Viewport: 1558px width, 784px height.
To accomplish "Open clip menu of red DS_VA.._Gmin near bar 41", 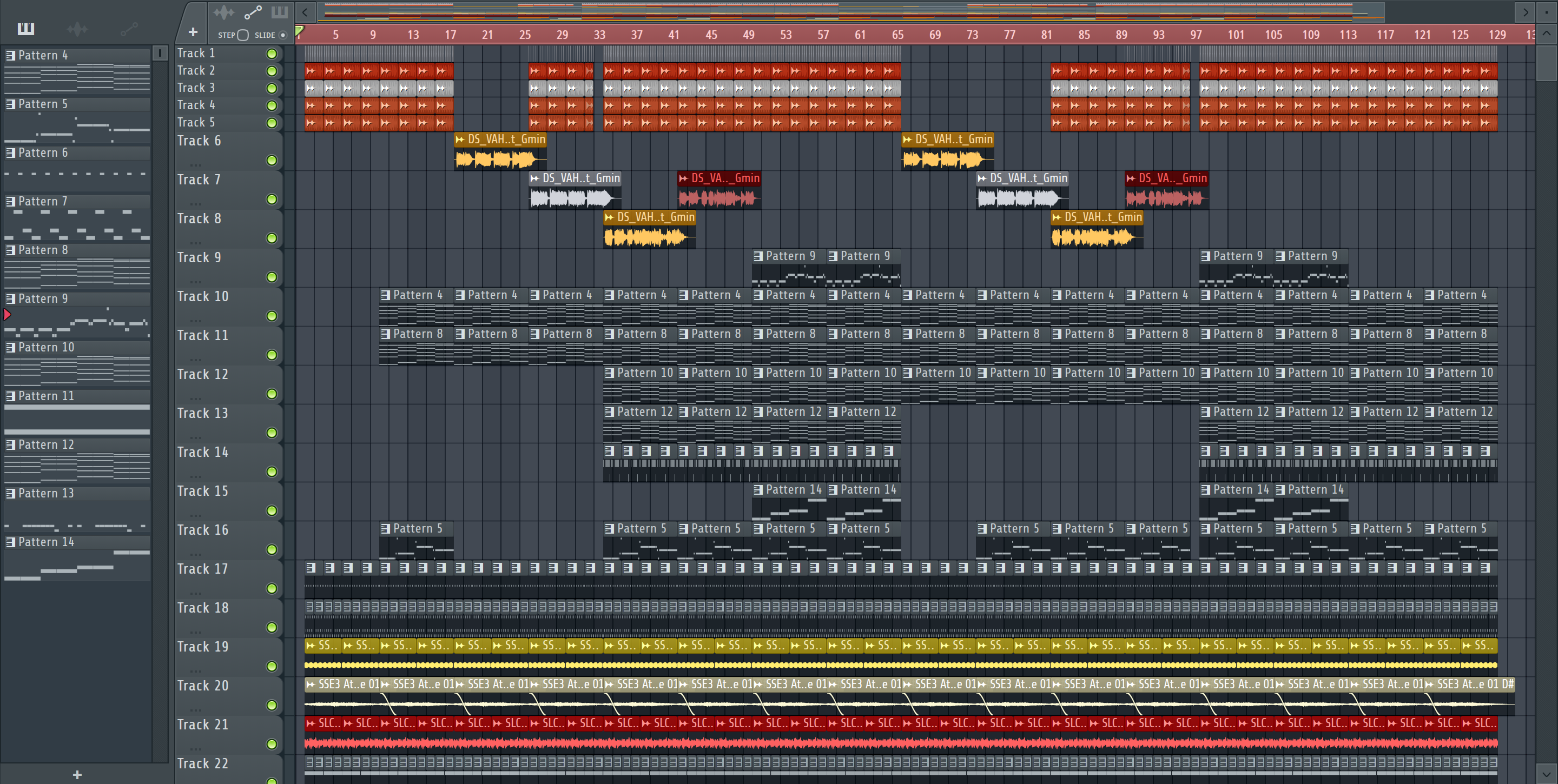I will coord(683,178).
